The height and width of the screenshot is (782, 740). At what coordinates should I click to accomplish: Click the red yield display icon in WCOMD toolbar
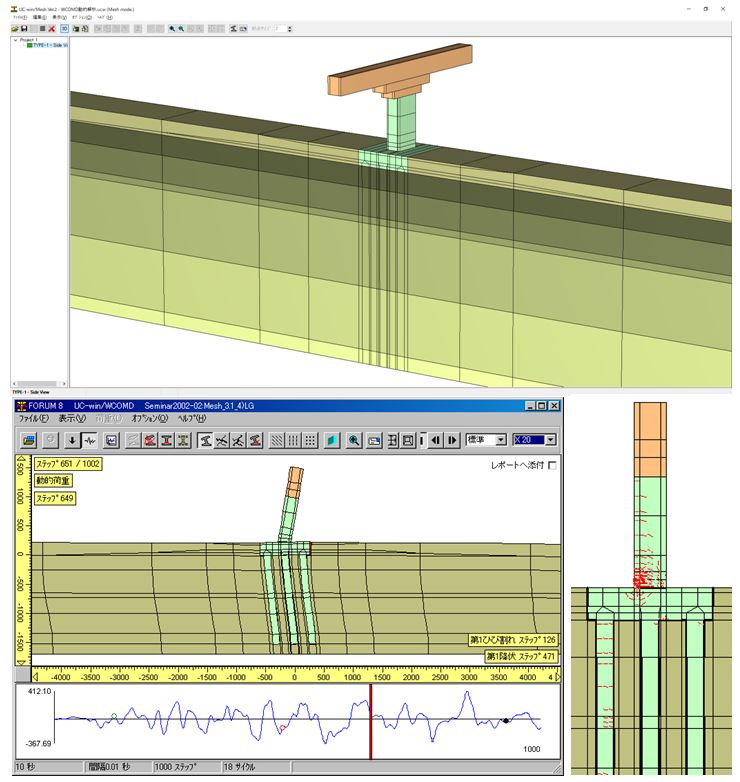click(255, 440)
